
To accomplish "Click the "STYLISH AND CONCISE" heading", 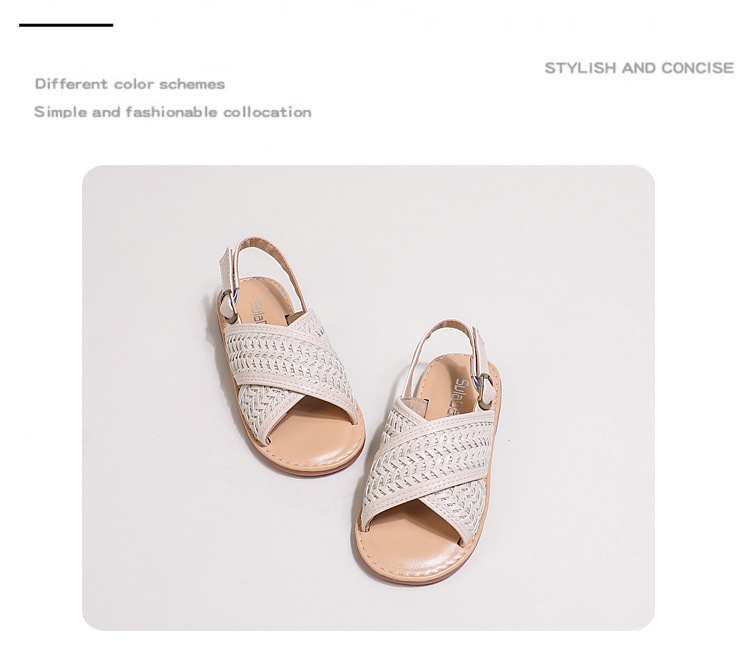I will [639, 68].
